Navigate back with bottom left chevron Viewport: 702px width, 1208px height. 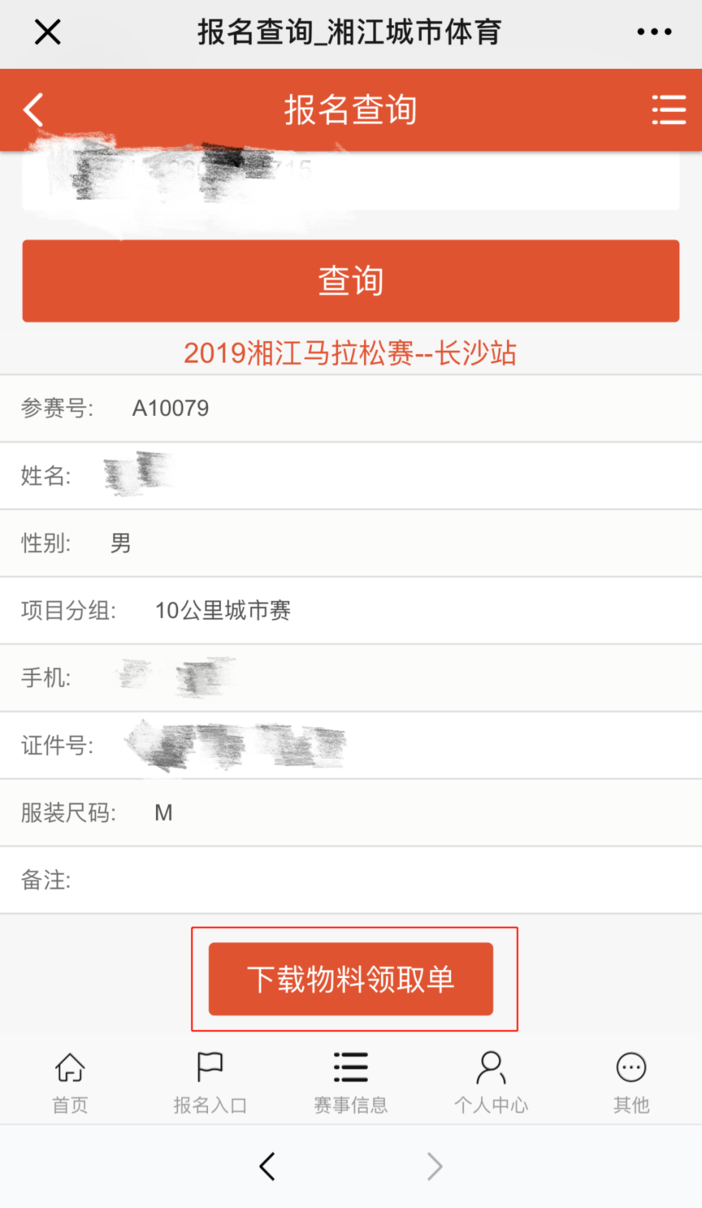click(267, 1166)
